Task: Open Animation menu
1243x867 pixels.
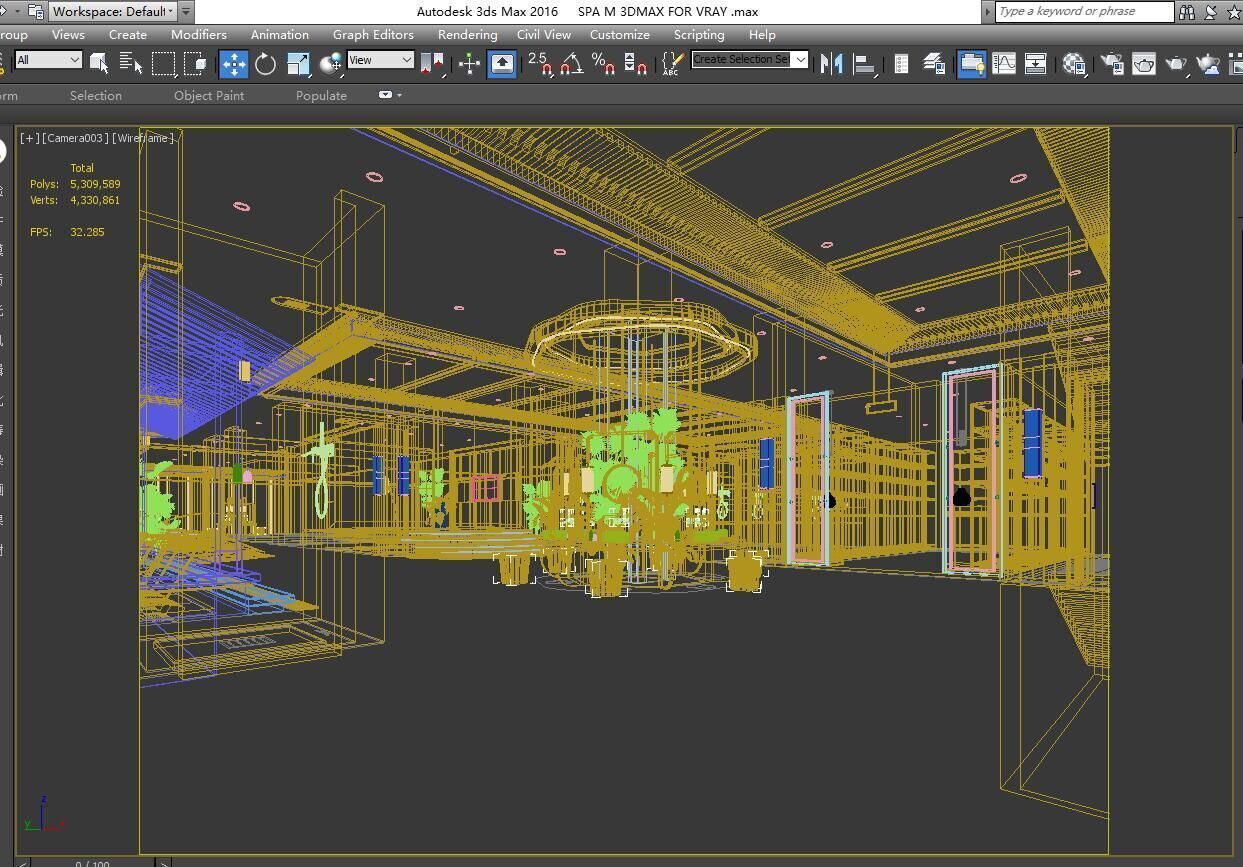Action: 280,34
